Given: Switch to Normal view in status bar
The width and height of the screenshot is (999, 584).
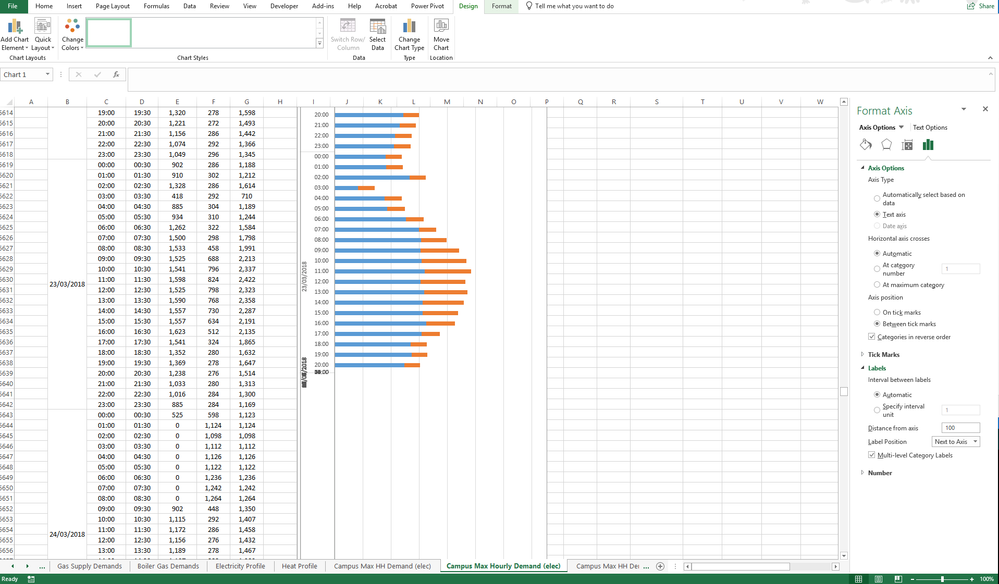Looking at the screenshot, I should (x=858, y=579).
